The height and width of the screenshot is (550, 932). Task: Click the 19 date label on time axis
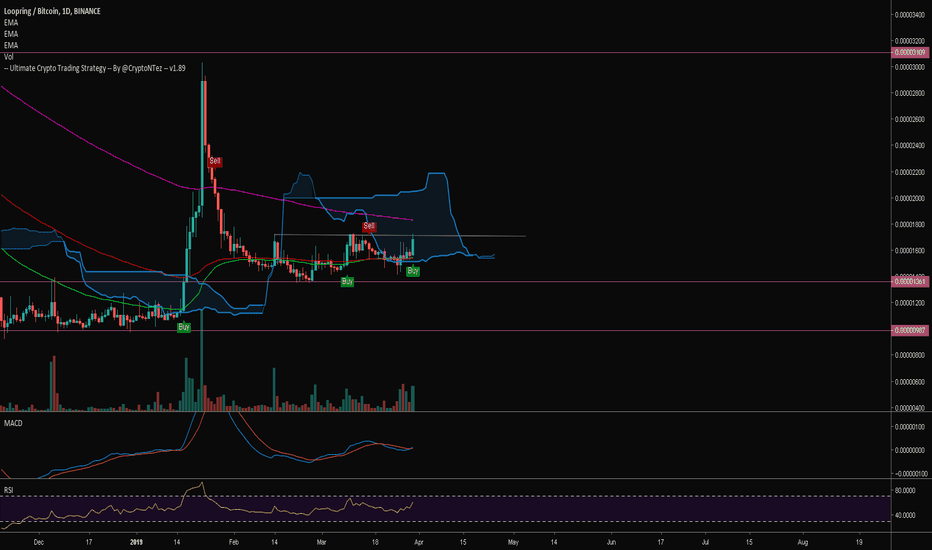click(x=859, y=542)
